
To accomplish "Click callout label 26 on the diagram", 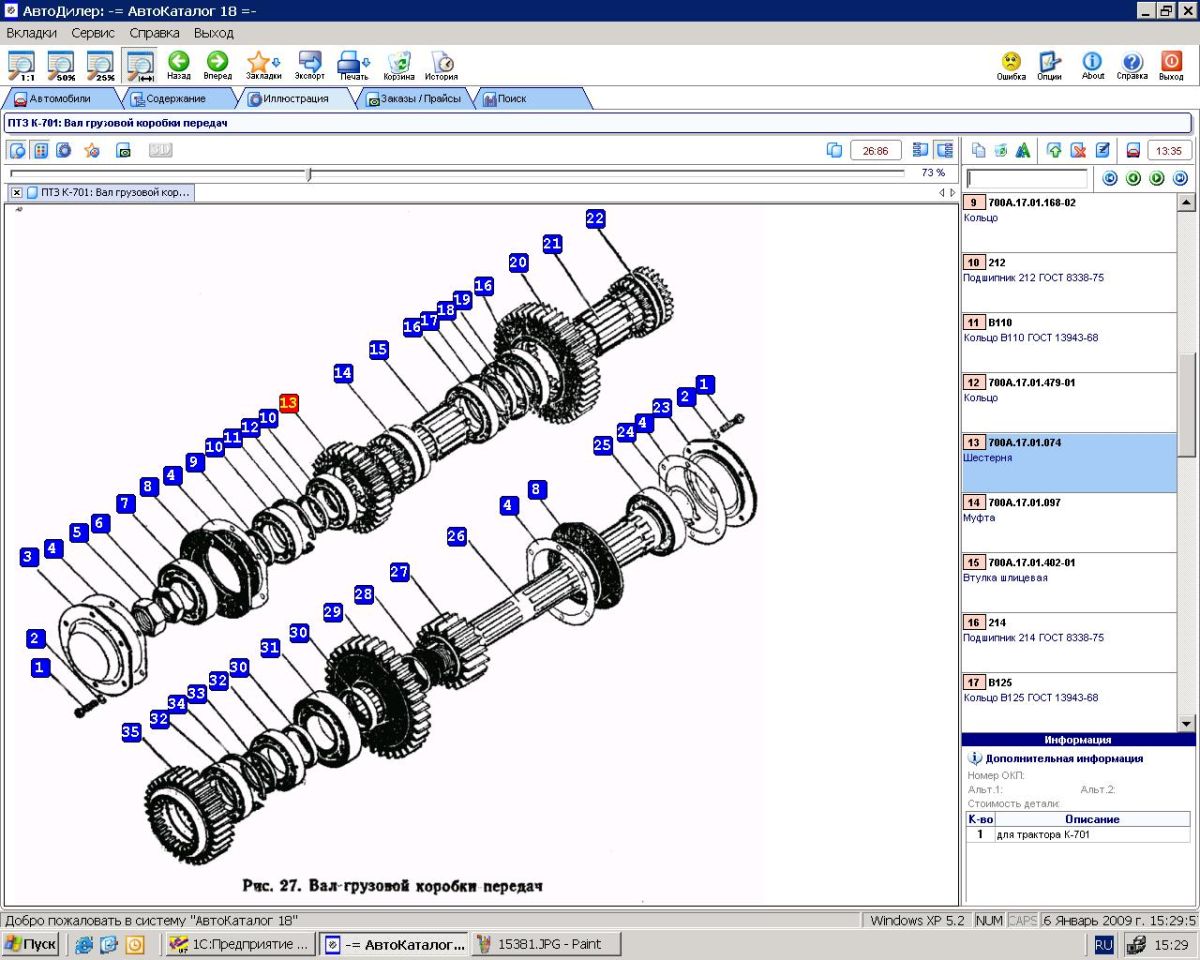I will tap(457, 537).
